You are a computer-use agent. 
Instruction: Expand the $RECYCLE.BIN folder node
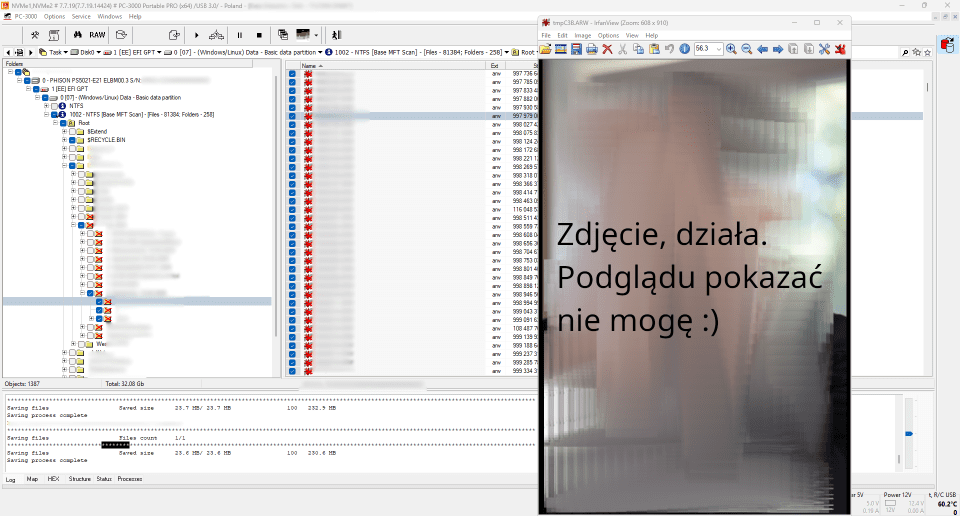click(x=64, y=140)
